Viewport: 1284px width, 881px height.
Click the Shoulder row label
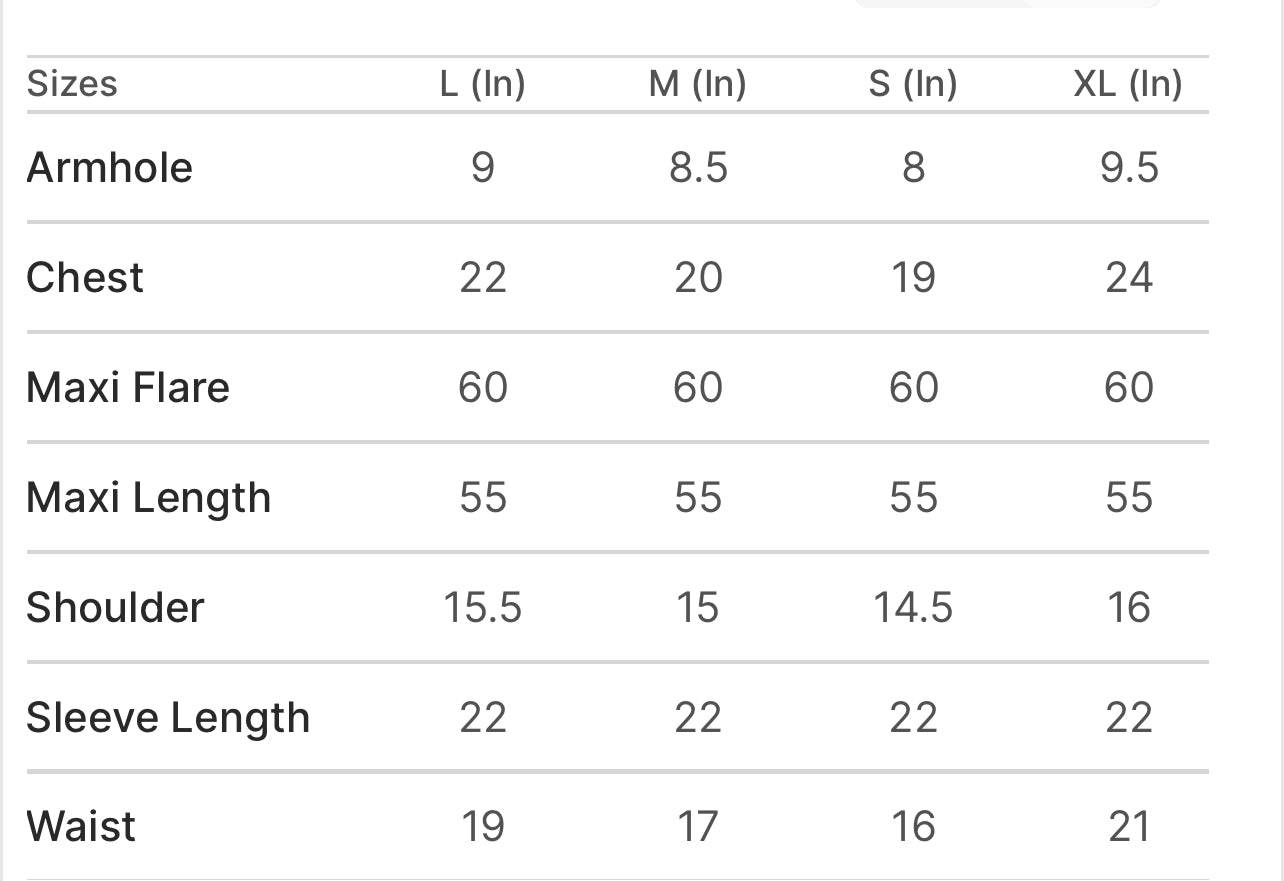(x=115, y=607)
